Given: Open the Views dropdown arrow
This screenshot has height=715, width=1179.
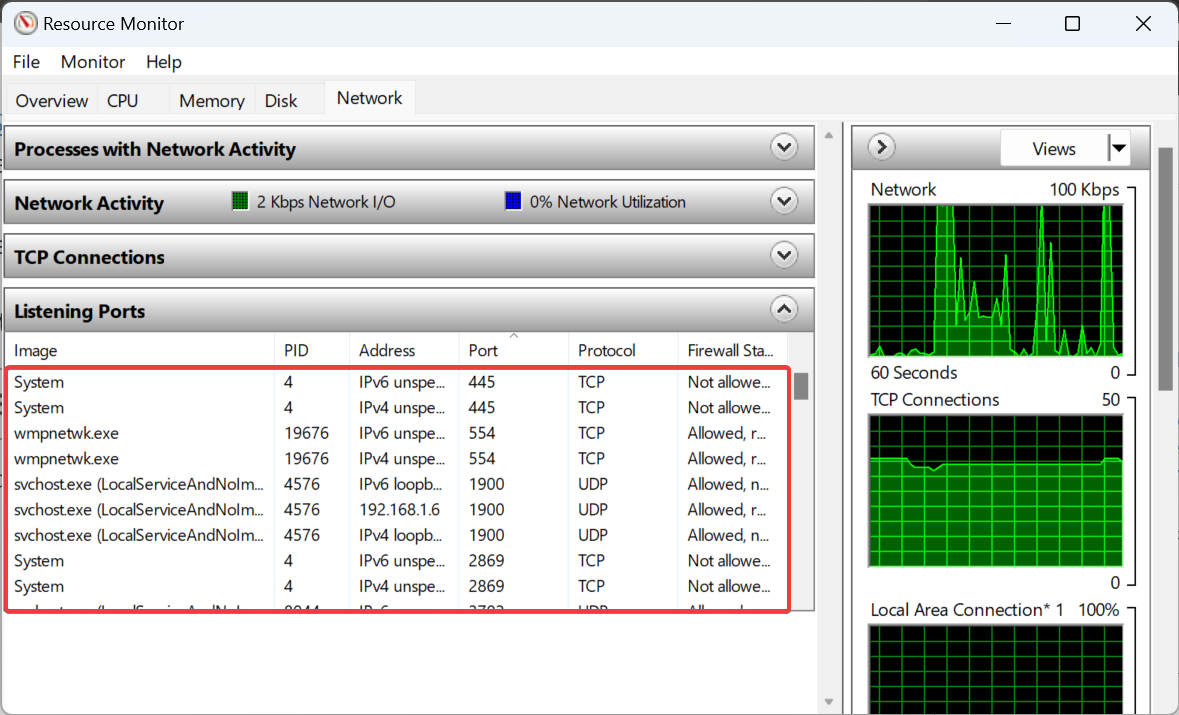Looking at the screenshot, I should tap(1119, 149).
